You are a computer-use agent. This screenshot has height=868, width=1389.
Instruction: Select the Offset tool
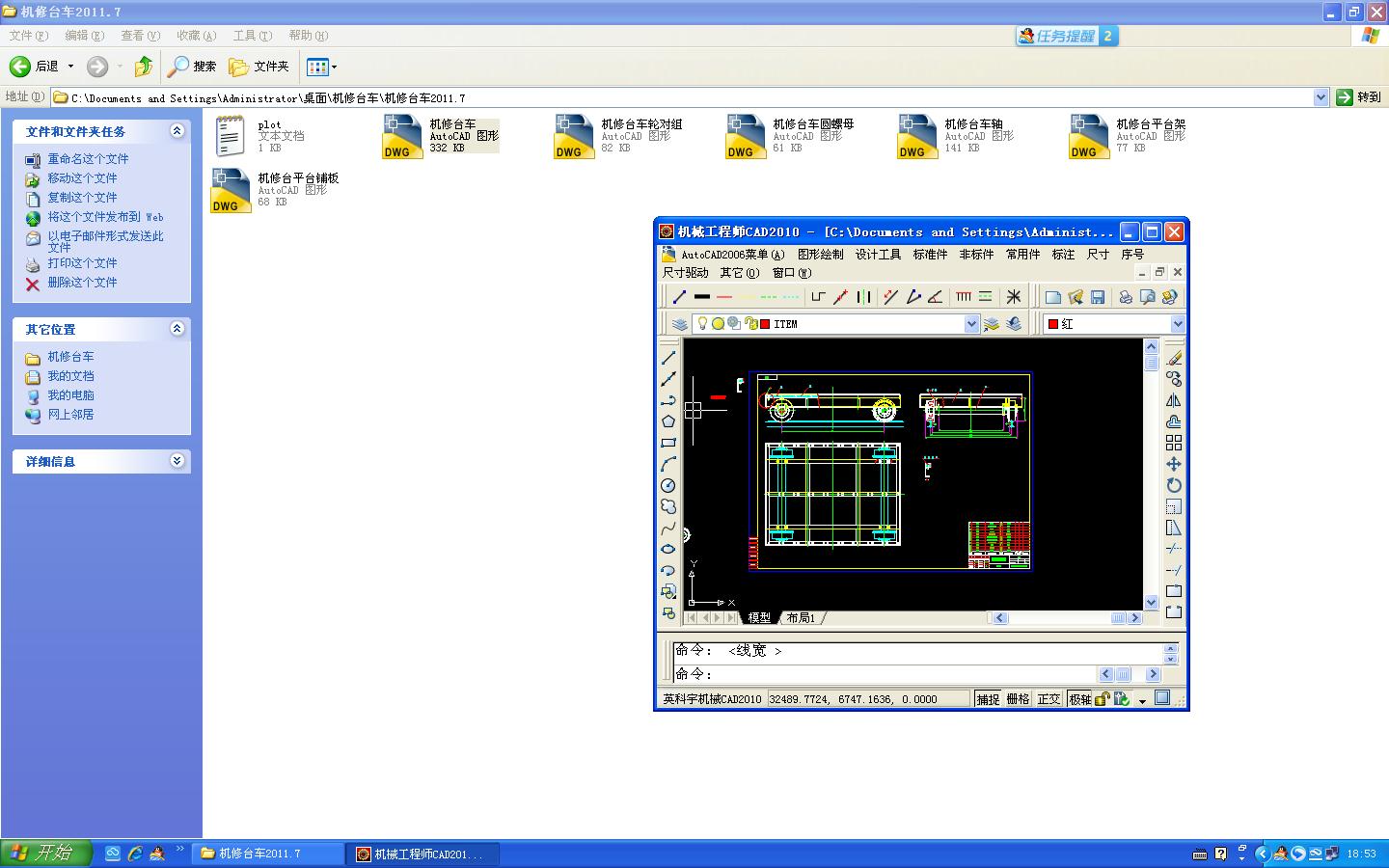coord(1174,421)
